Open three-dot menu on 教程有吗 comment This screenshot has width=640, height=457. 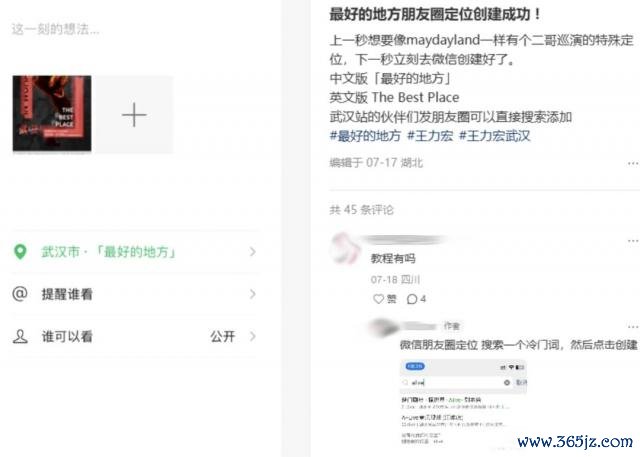633,241
